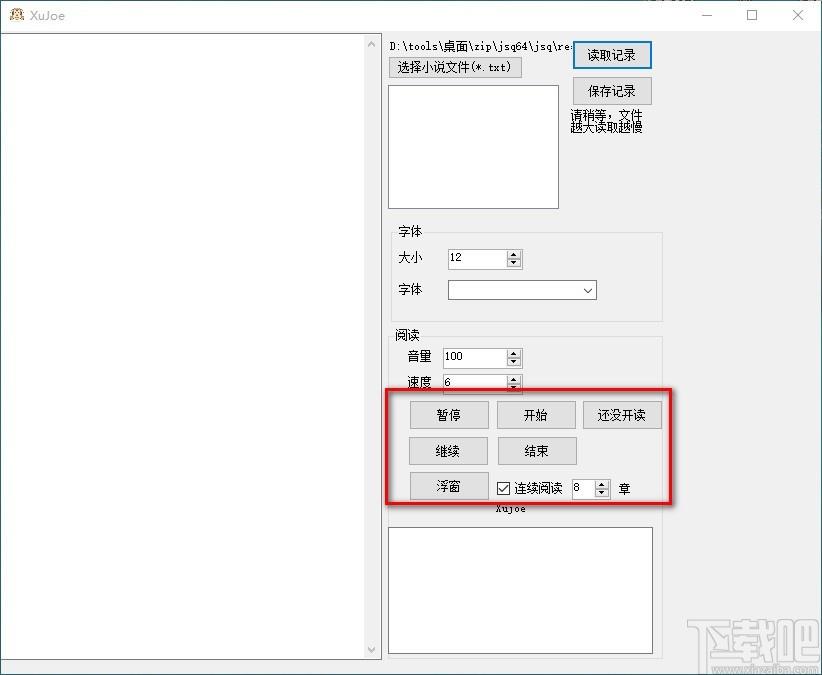Click the reading pane scrollbar up arrow
822x675 pixels.
click(x=372, y=44)
